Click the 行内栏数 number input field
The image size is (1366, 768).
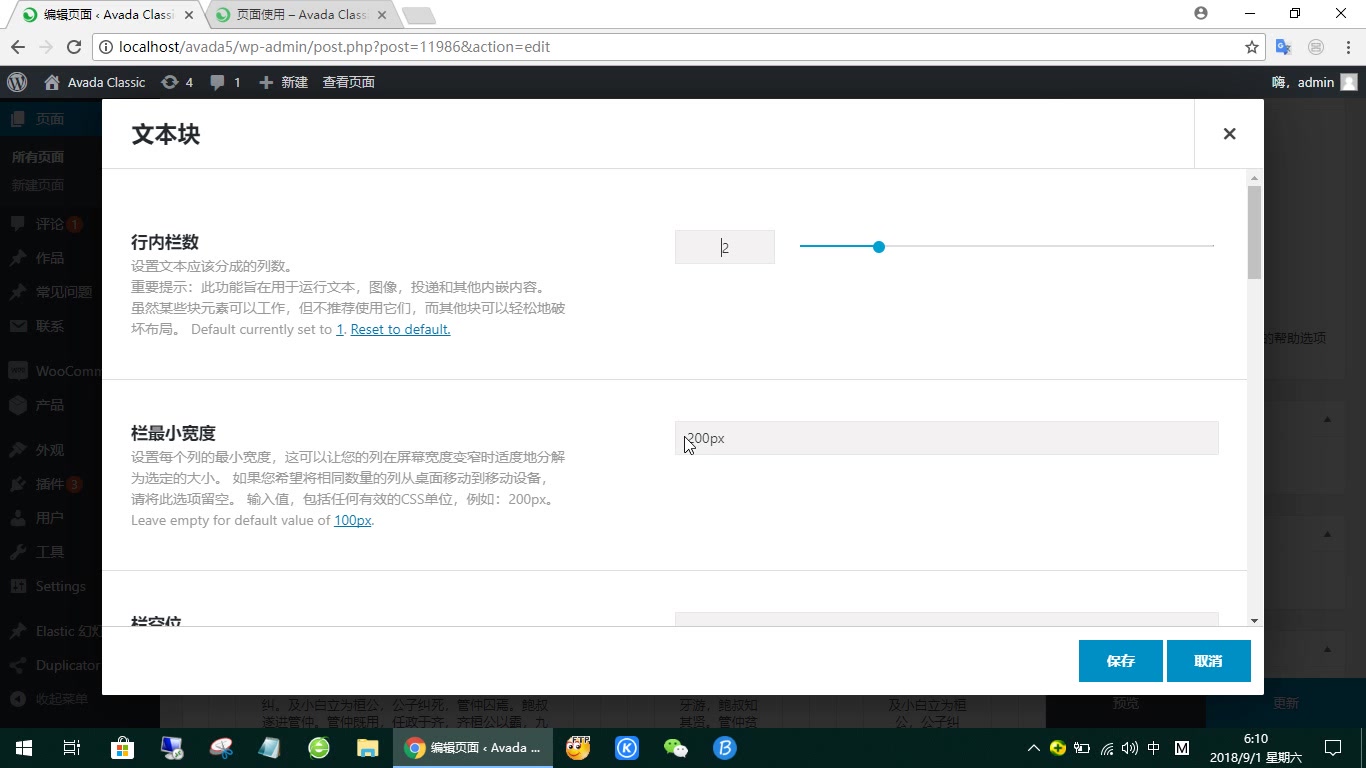coord(725,247)
